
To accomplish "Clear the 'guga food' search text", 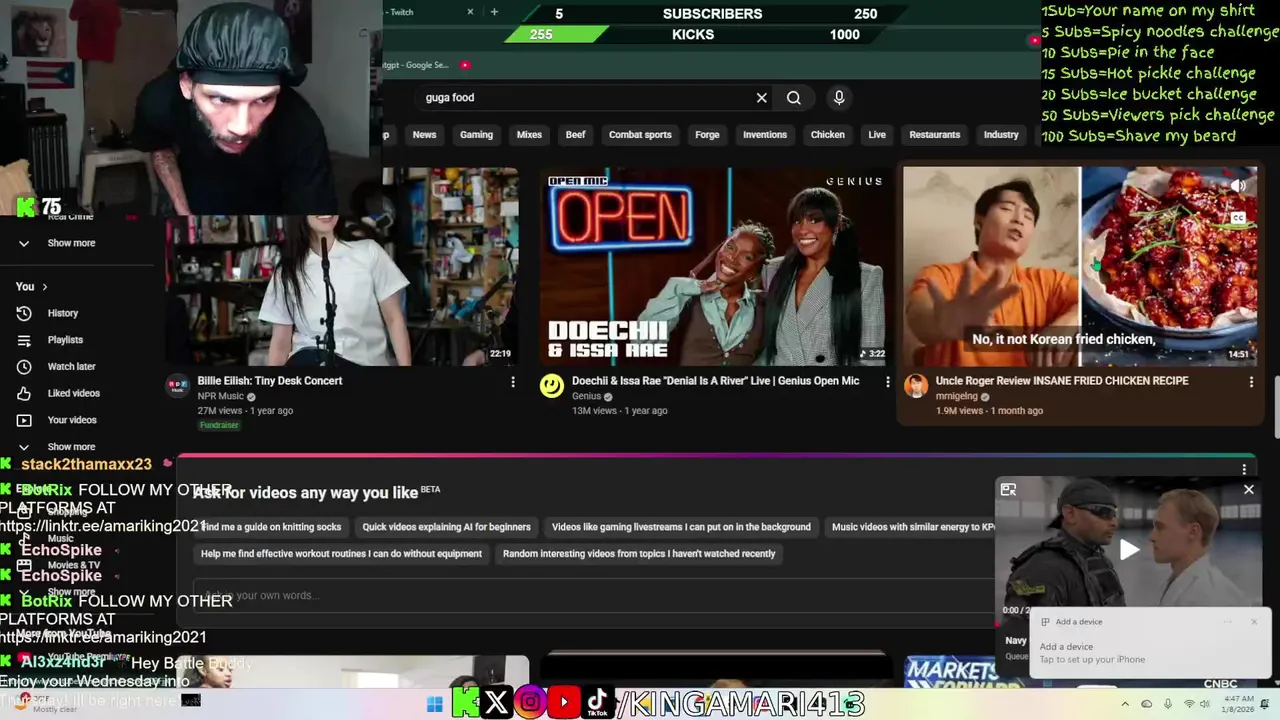I will (x=761, y=98).
